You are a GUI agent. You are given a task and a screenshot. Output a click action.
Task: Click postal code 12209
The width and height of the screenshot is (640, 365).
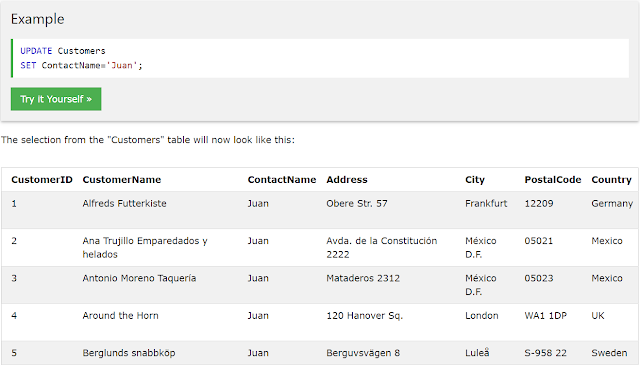coord(539,203)
